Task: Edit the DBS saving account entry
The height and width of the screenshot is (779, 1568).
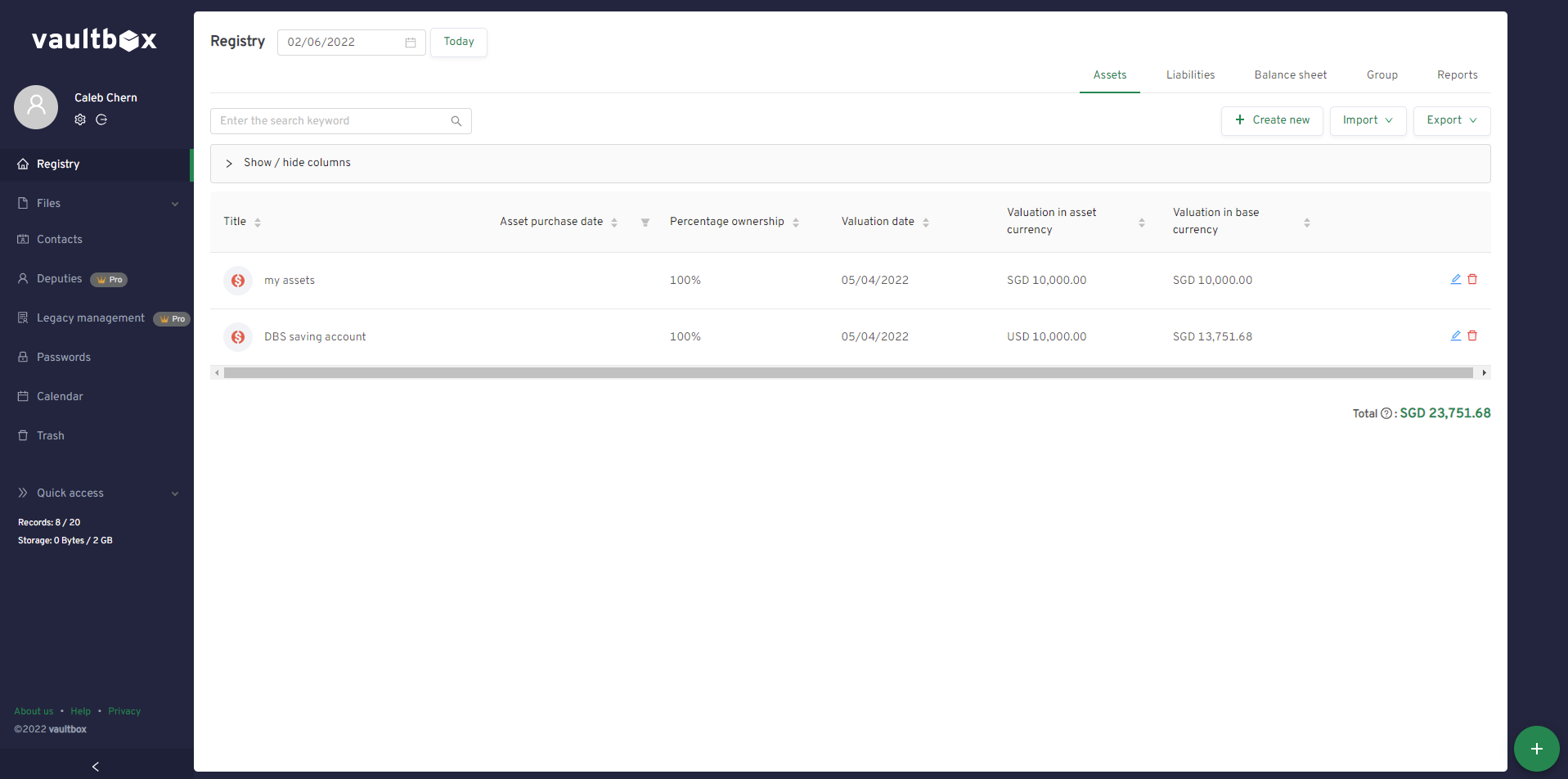Action: [x=1455, y=335]
